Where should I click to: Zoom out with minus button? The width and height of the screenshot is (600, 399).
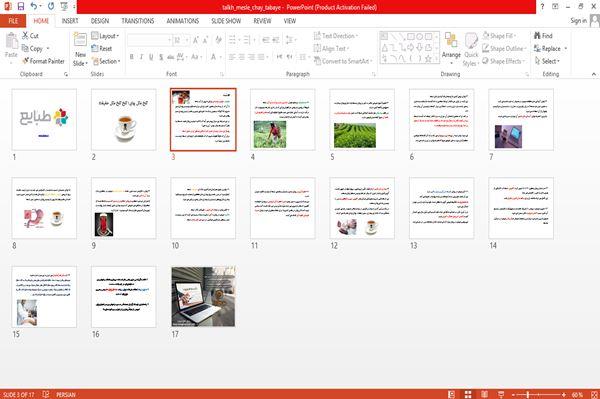514,394
